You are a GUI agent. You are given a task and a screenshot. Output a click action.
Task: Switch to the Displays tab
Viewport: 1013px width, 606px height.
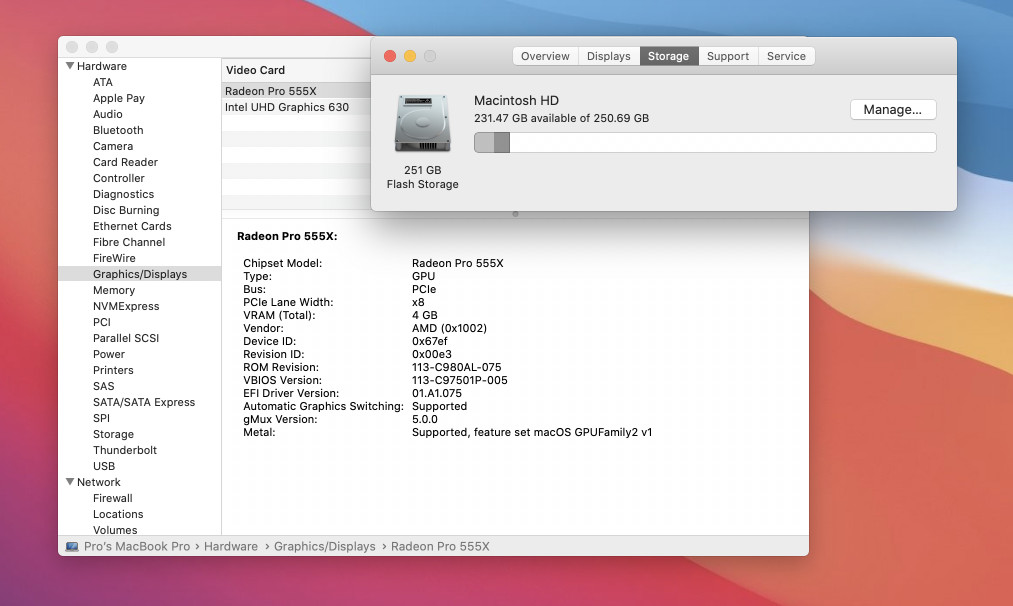[609, 56]
